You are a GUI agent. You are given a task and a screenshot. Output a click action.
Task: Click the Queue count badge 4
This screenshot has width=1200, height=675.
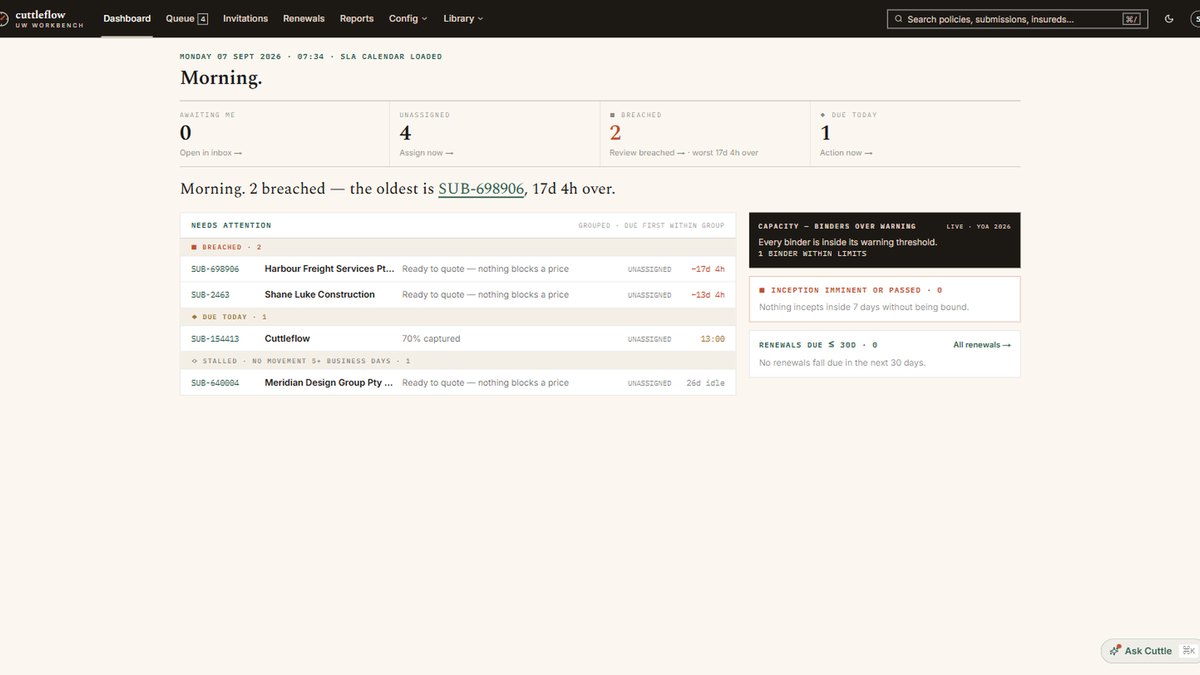pos(203,19)
